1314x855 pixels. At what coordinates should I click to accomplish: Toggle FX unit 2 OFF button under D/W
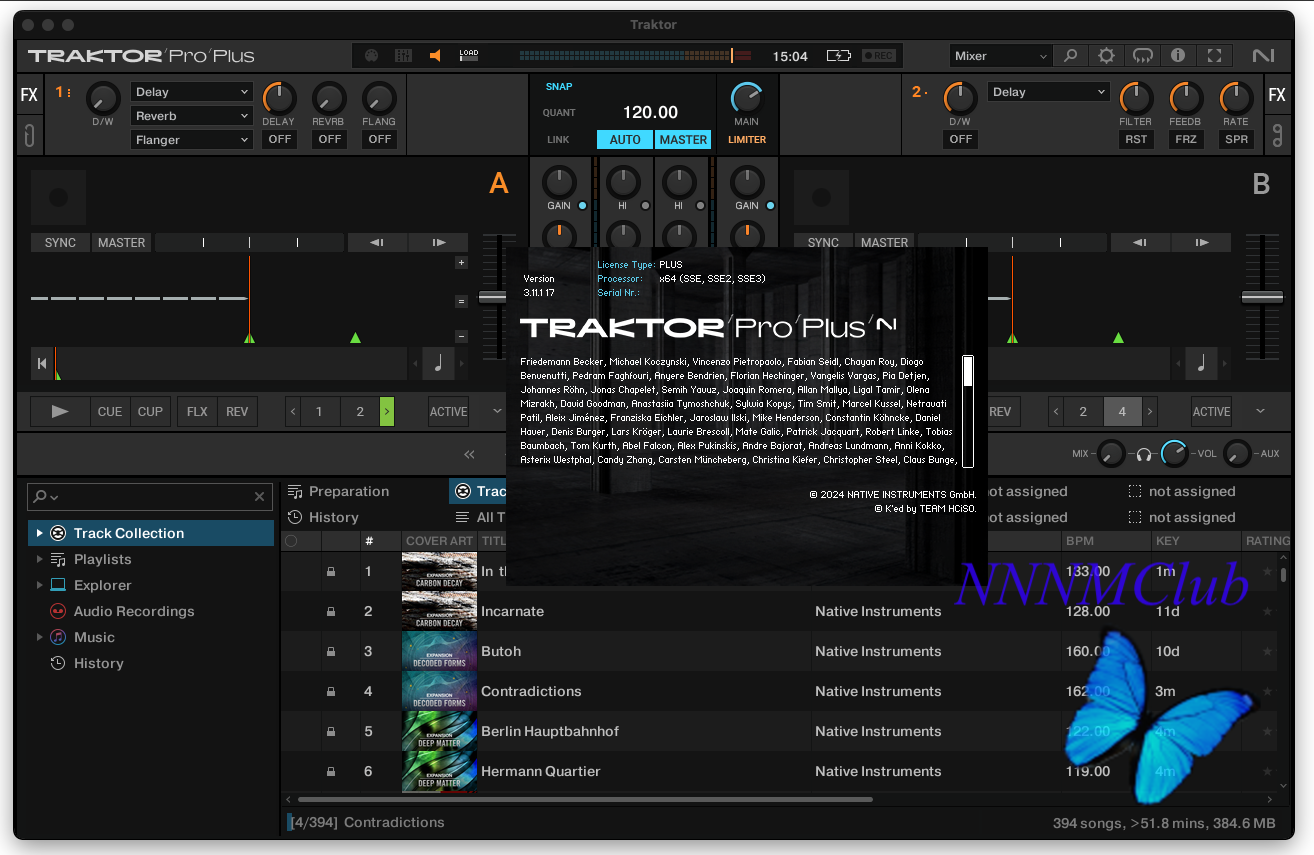pyautogui.click(x=961, y=140)
